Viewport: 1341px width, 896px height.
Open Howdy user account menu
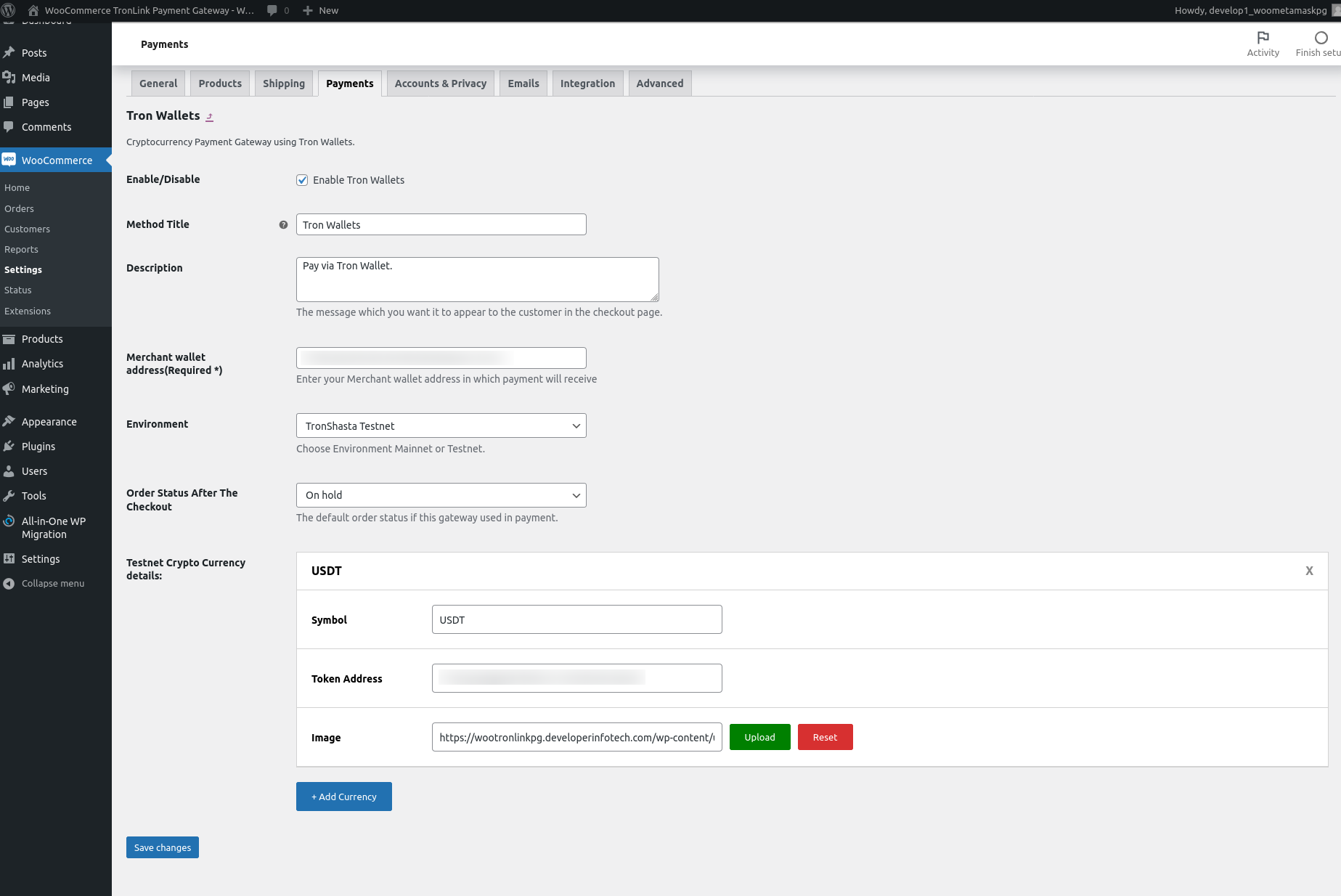coord(1256,10)
